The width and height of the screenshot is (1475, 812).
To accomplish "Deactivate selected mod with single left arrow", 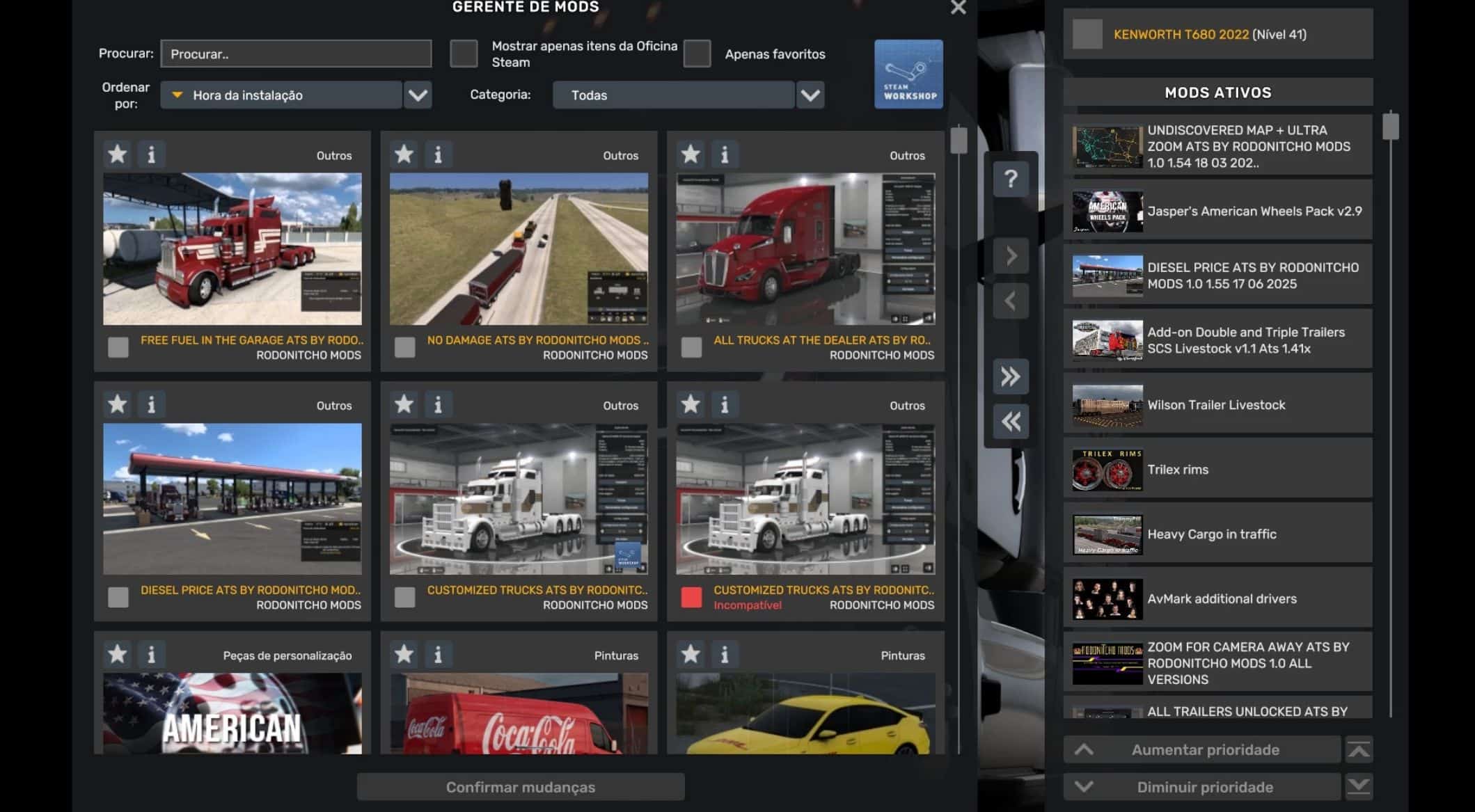I will click(1010, 301).
